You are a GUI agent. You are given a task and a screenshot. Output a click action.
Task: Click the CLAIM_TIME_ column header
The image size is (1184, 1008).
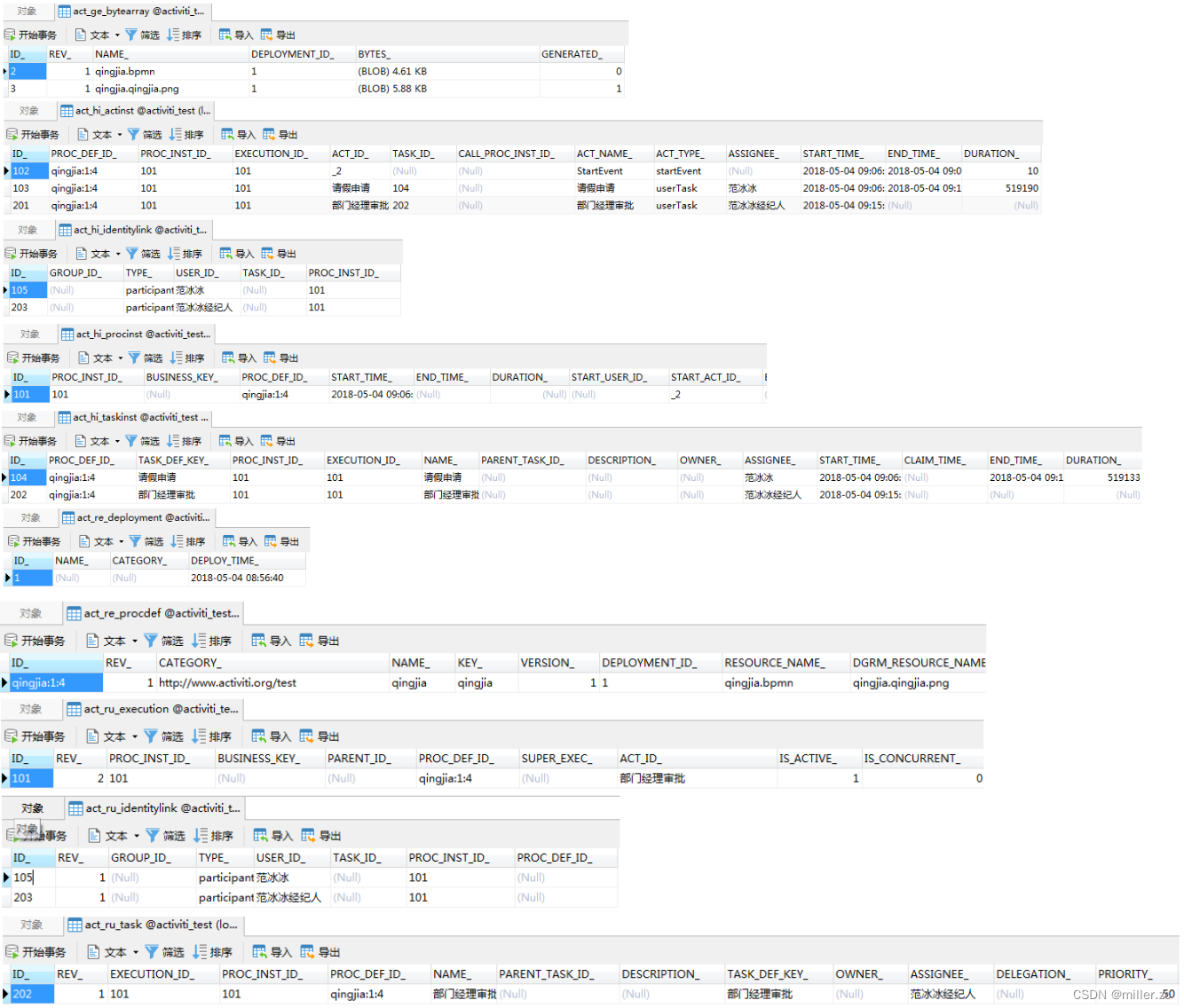click(944, 461)
